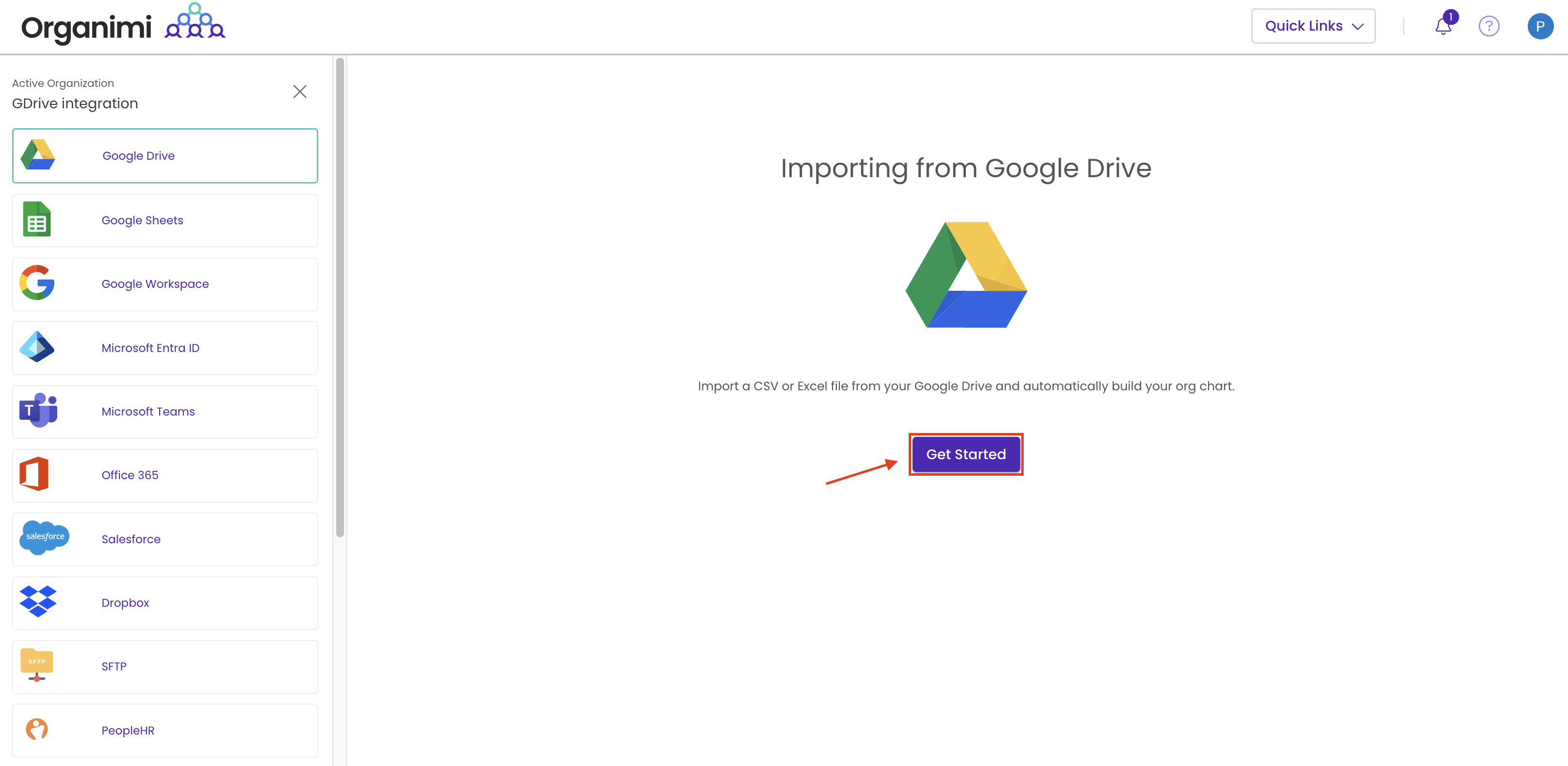Image resolution: width=1568 pixels, height=766 pixels.
Task: Select the Microsoft Entra ID label
Action: 150,348
